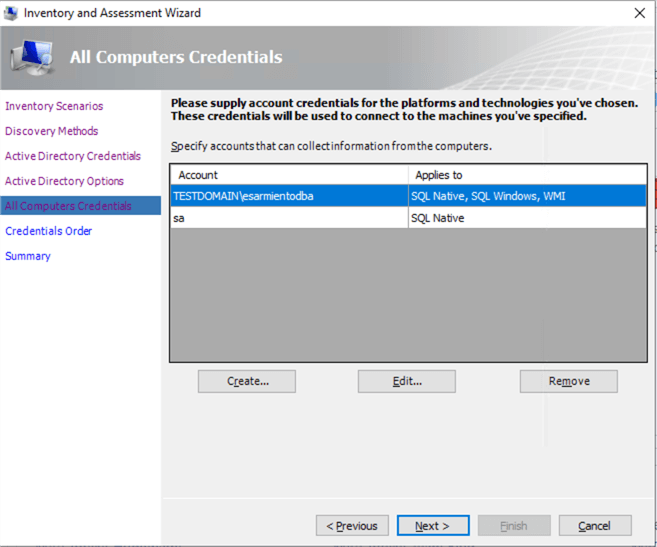The image size is (657, 547).
Task: Click the SQL Native, SQL Windows, WMI cell
Action: coord(527,196)
